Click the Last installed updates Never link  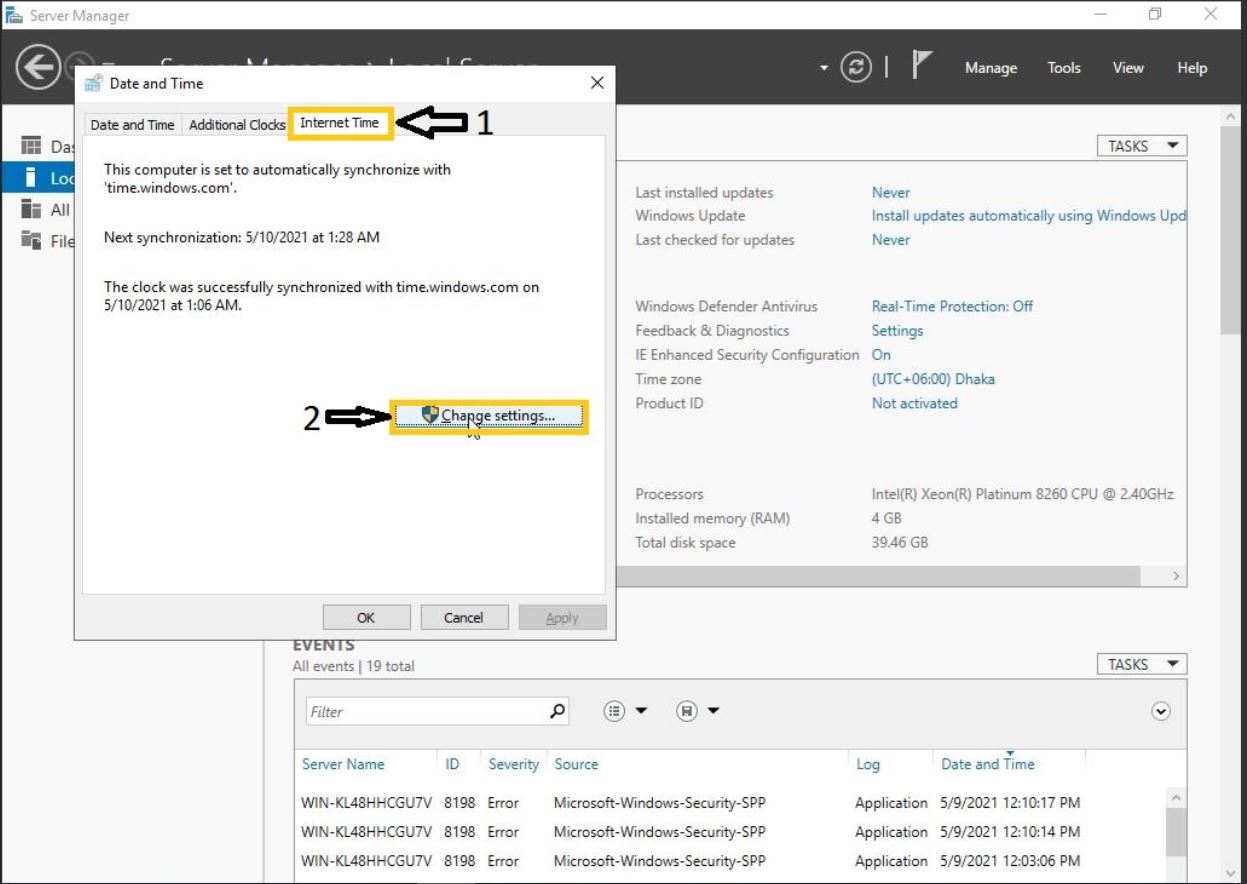891,192
